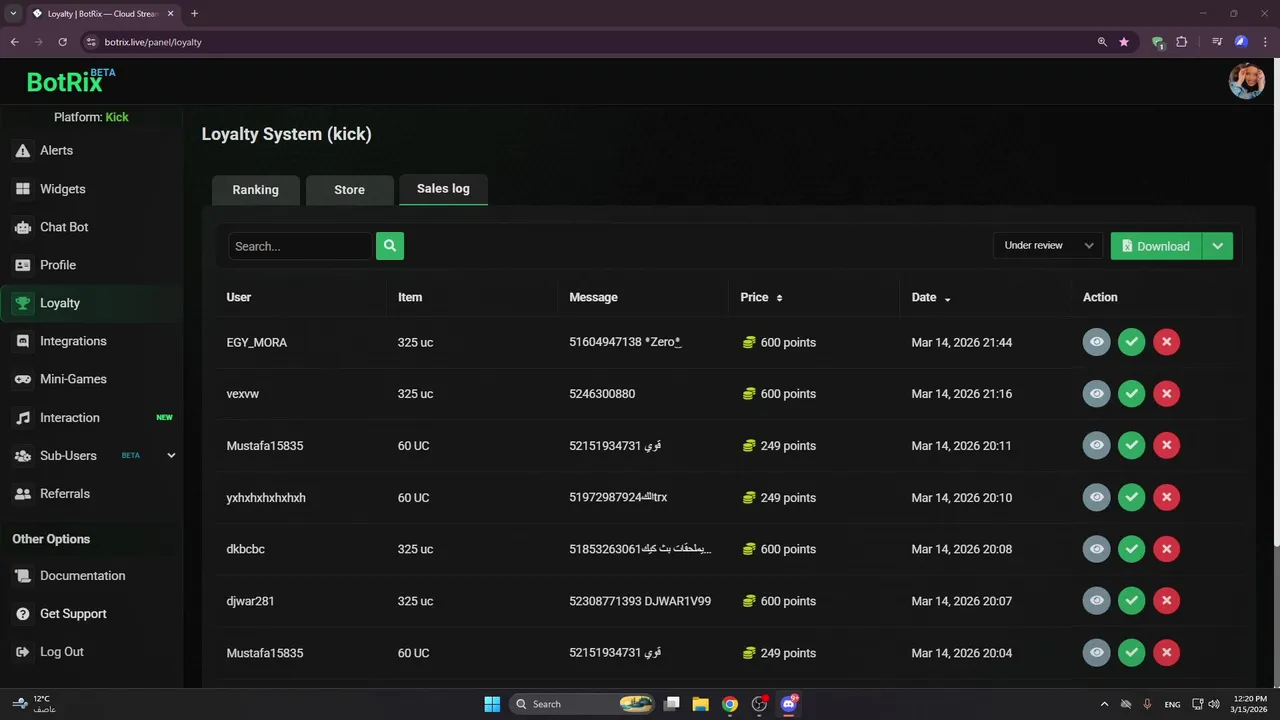
Task: Click message 52308771393 DJWAR1V99
Action: pyautogui.click(x=640, y=601)
